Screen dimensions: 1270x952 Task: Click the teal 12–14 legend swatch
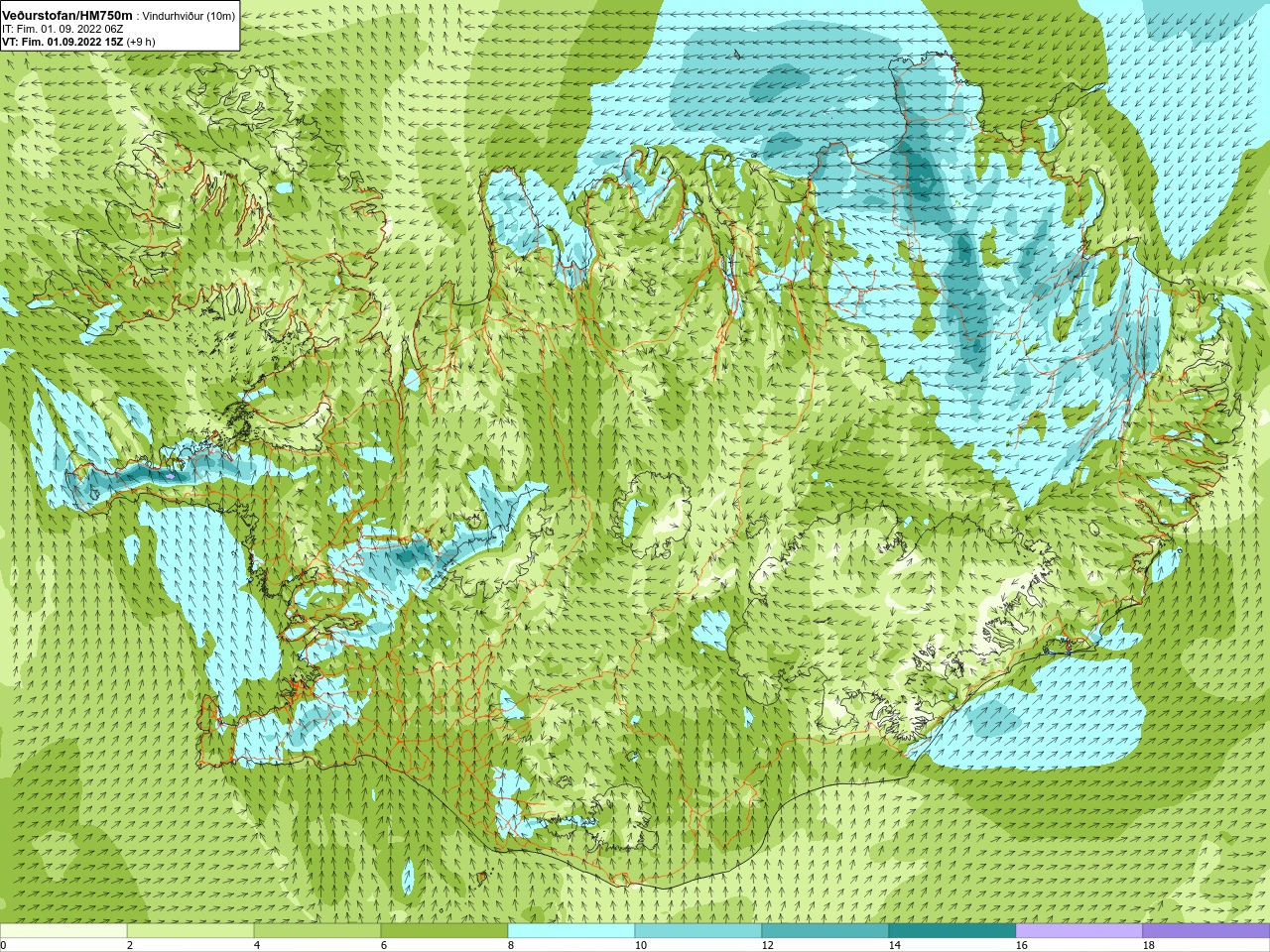tap(825, 931)
